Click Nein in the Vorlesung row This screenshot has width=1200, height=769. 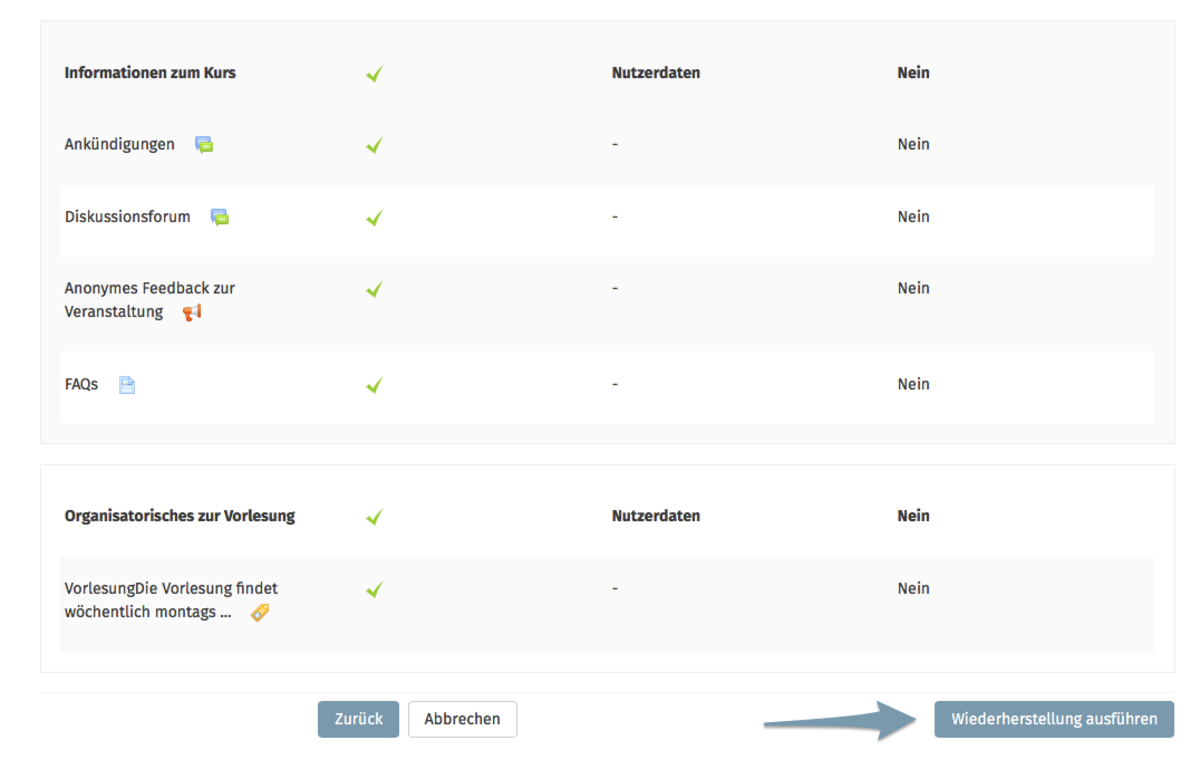(x=913, y=588)
